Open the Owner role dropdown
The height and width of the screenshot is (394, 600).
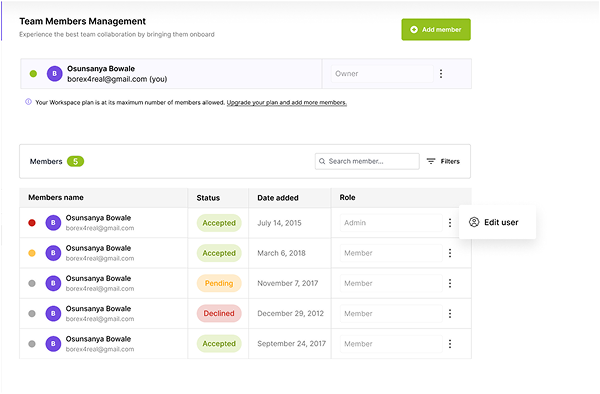coord(382,73)
